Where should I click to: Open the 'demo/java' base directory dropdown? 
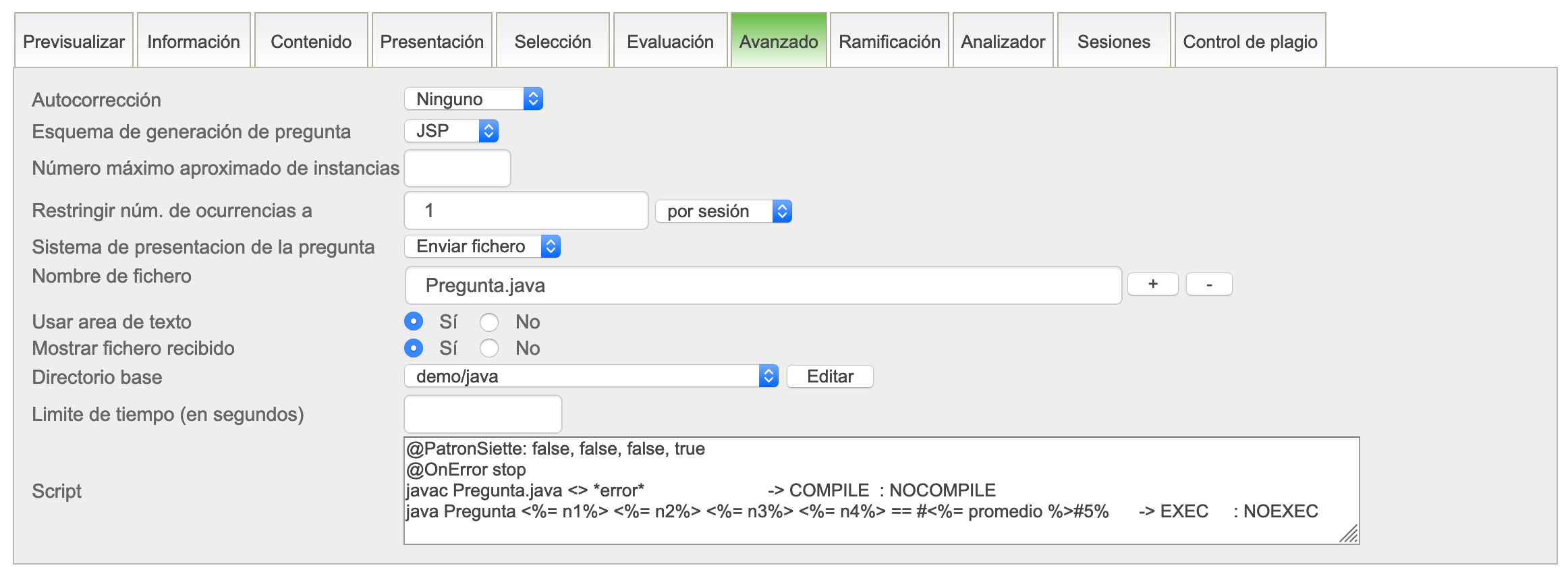point(590,376)
